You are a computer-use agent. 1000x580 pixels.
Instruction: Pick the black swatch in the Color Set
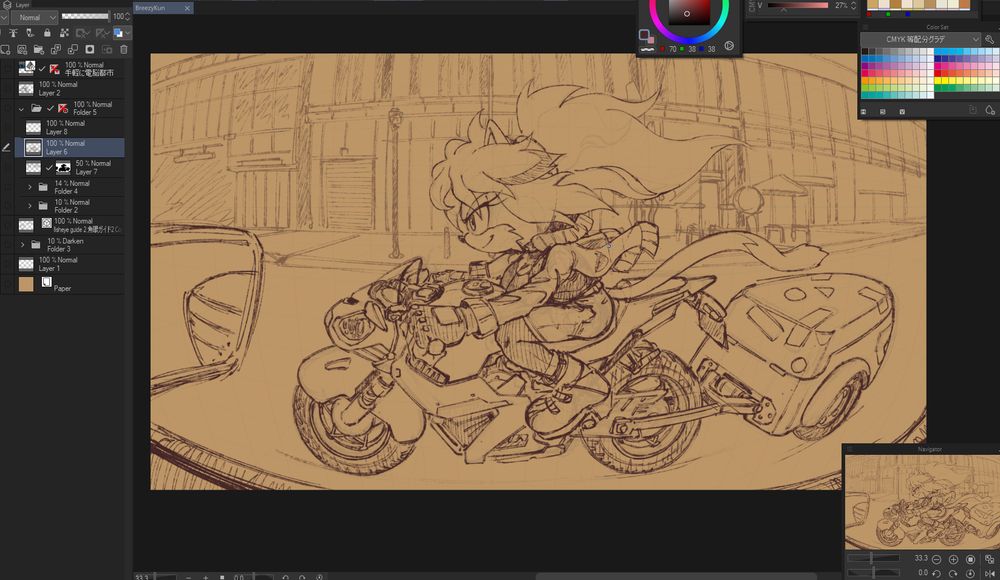pos(865,52)
